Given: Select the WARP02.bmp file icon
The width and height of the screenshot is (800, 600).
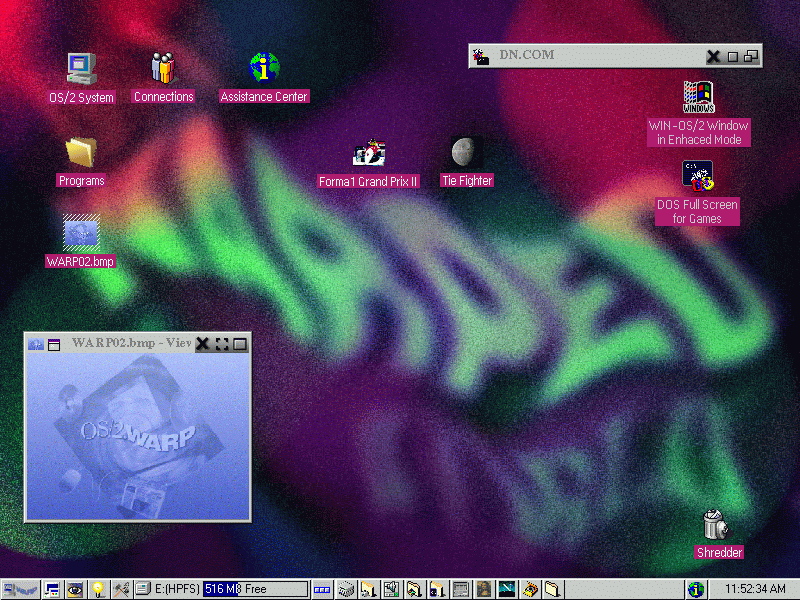Looking at the screenshot, I should tap(81, 233).
